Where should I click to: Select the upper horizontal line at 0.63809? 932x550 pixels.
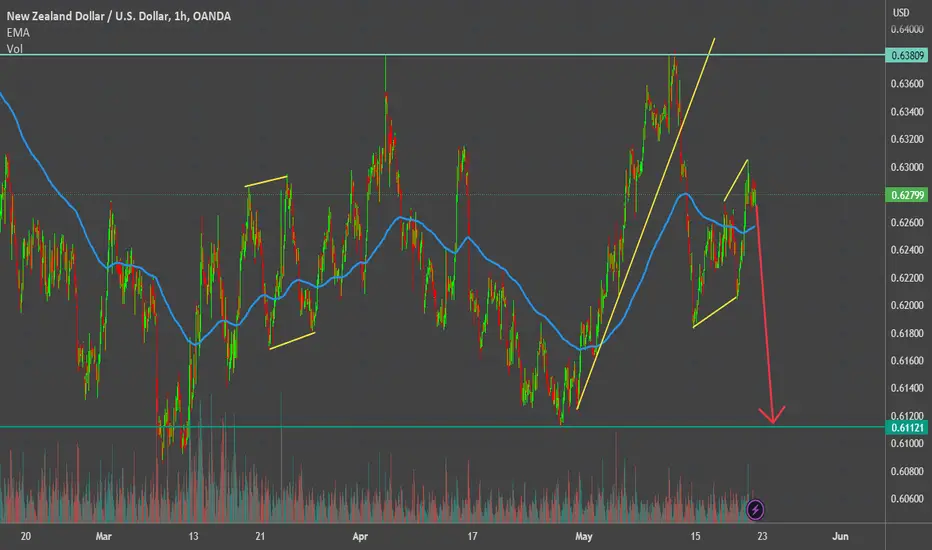pyautogui.click(x=442, y=55)
